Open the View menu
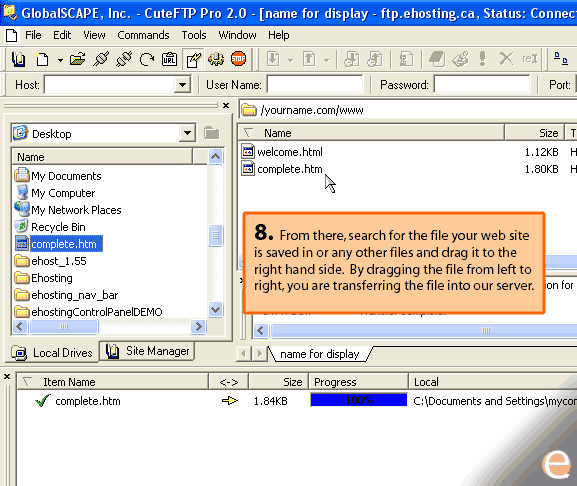This screenshot has height=486, width=577. pyautogui.click(x=94, y=35)
